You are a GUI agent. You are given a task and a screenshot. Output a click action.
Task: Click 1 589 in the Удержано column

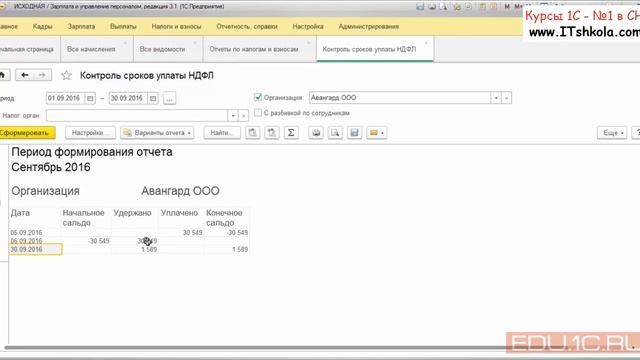click(x=149, y=249)
